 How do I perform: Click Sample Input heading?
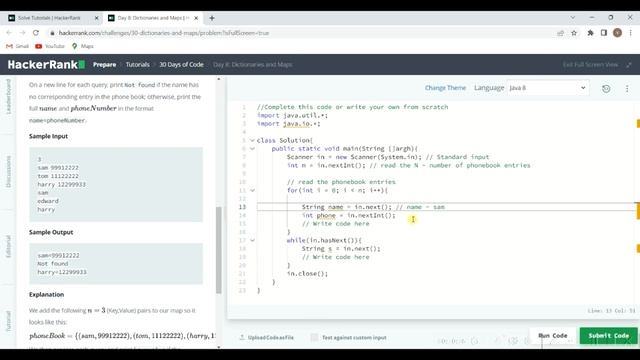coord(48,136)
